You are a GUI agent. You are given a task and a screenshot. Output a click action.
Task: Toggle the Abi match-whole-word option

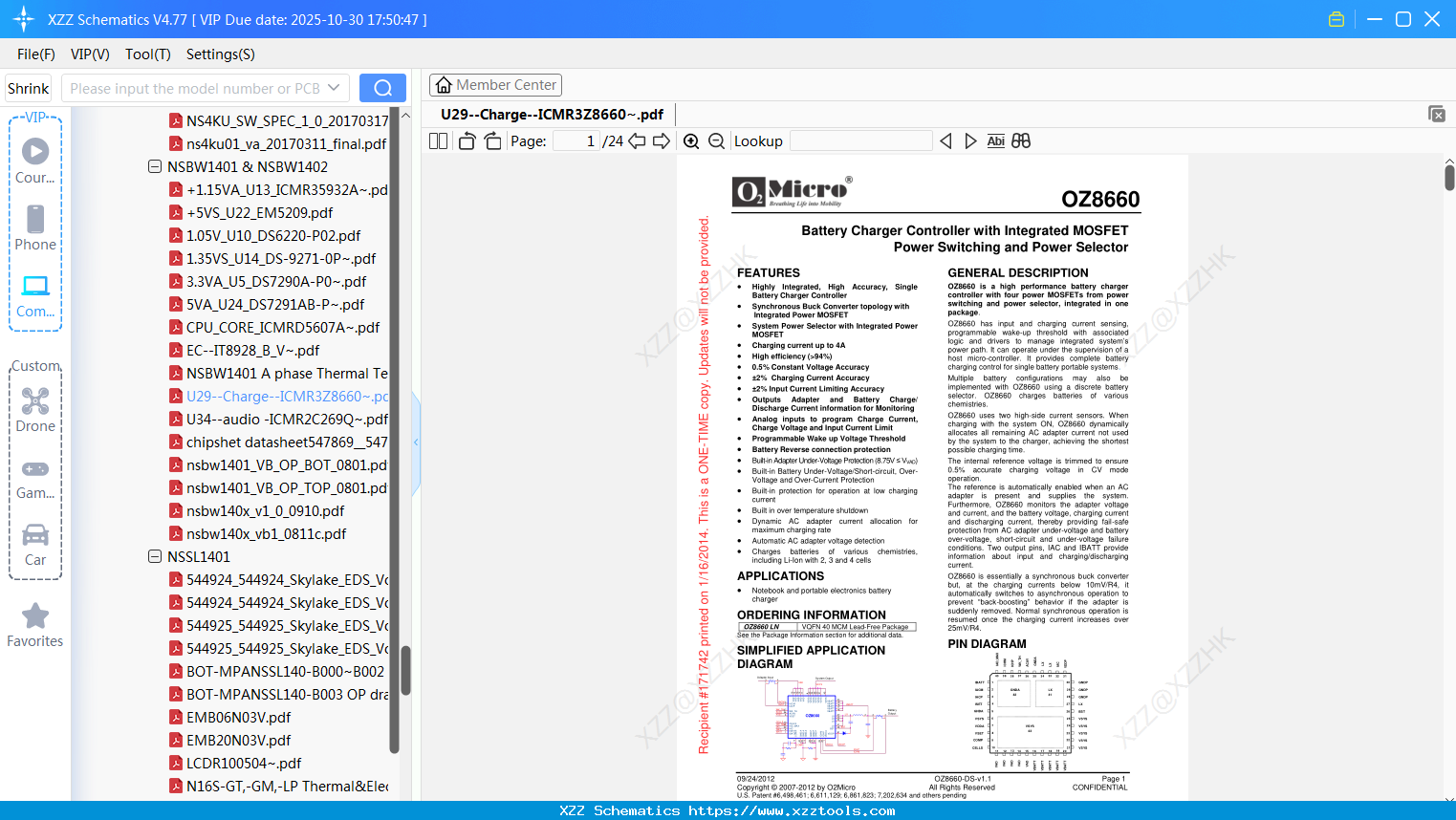995,141
